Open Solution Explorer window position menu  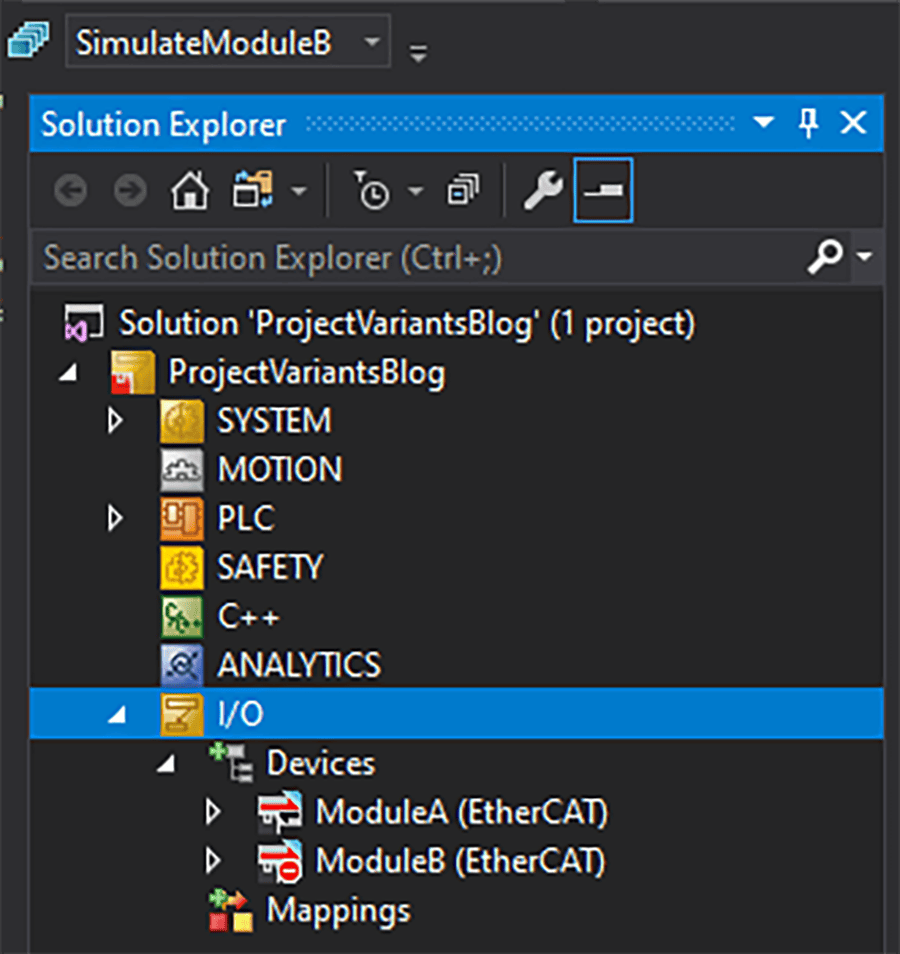coord(763,124)
